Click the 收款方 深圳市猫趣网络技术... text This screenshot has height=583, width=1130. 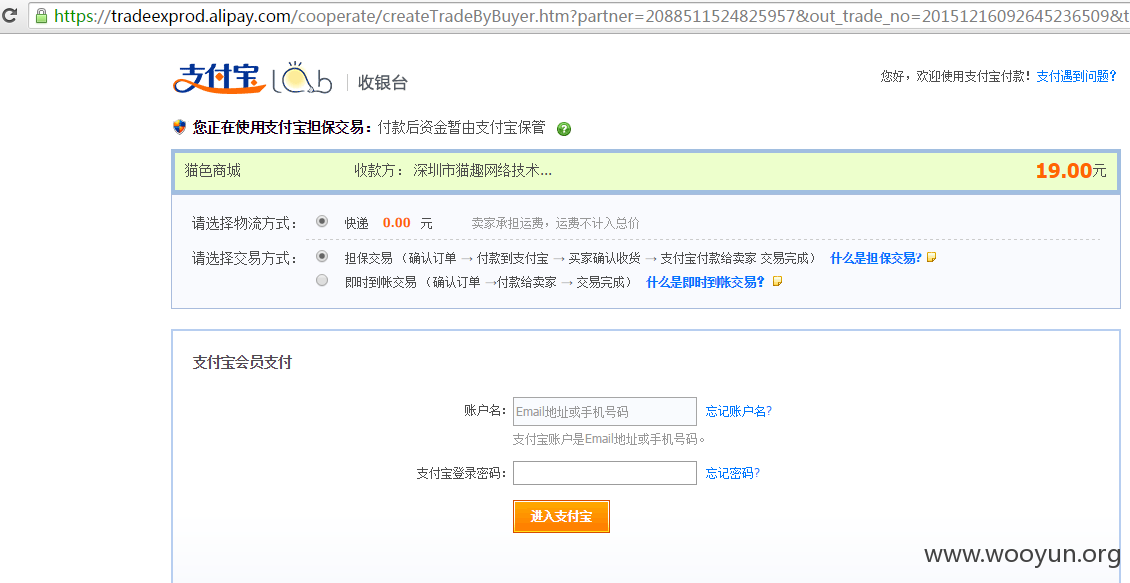click(453, 171)
